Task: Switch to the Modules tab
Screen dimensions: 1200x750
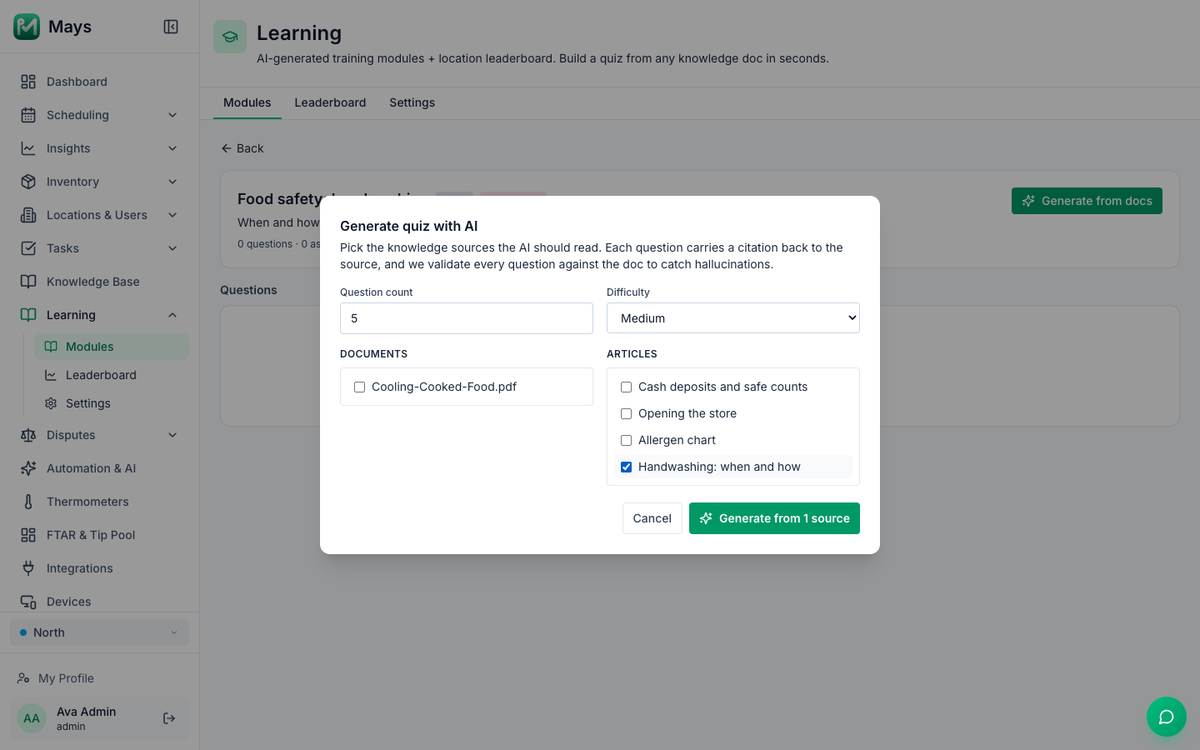Action: (x=247, y=103)
